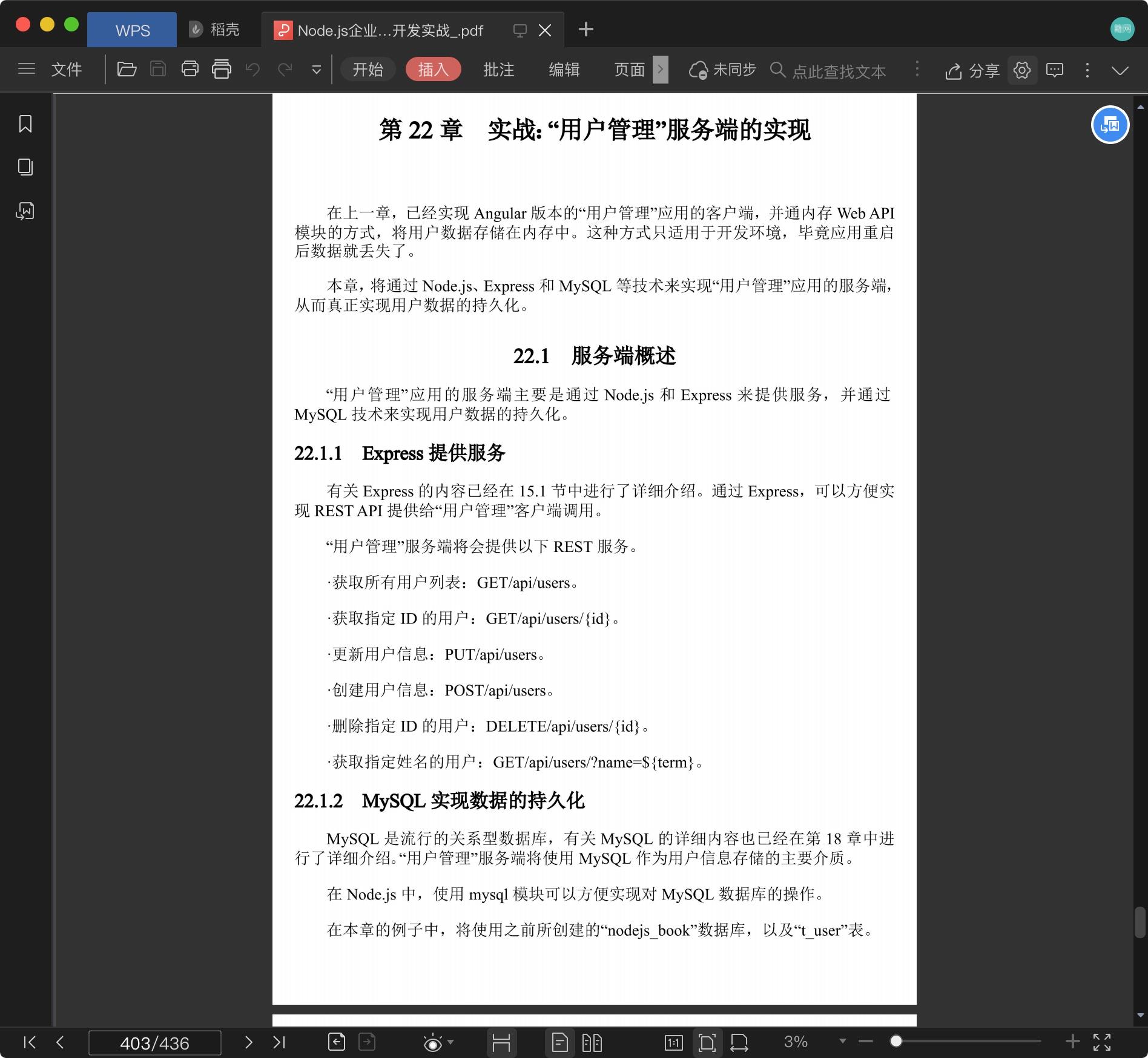Click the save icon in toolbar

[x=158, y=70]
